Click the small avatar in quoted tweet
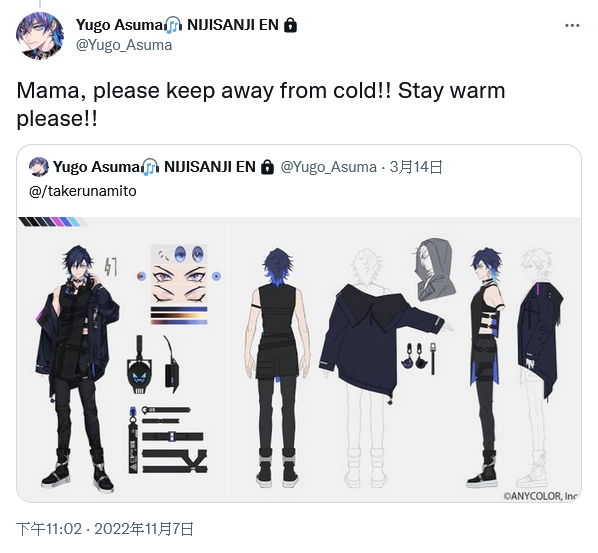Image resolution: width=598 pixels, height=553 pixels. (39, 167)
